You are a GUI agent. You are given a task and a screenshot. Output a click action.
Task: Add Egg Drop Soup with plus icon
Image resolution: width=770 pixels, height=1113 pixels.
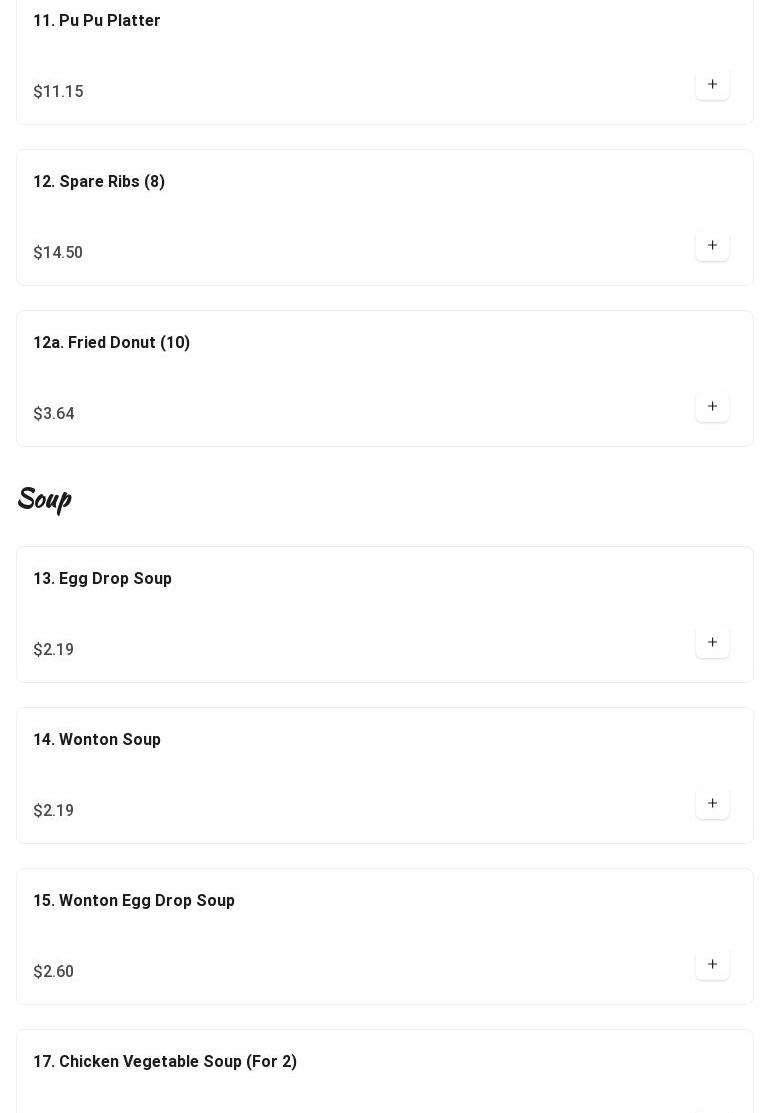(712, 642)
